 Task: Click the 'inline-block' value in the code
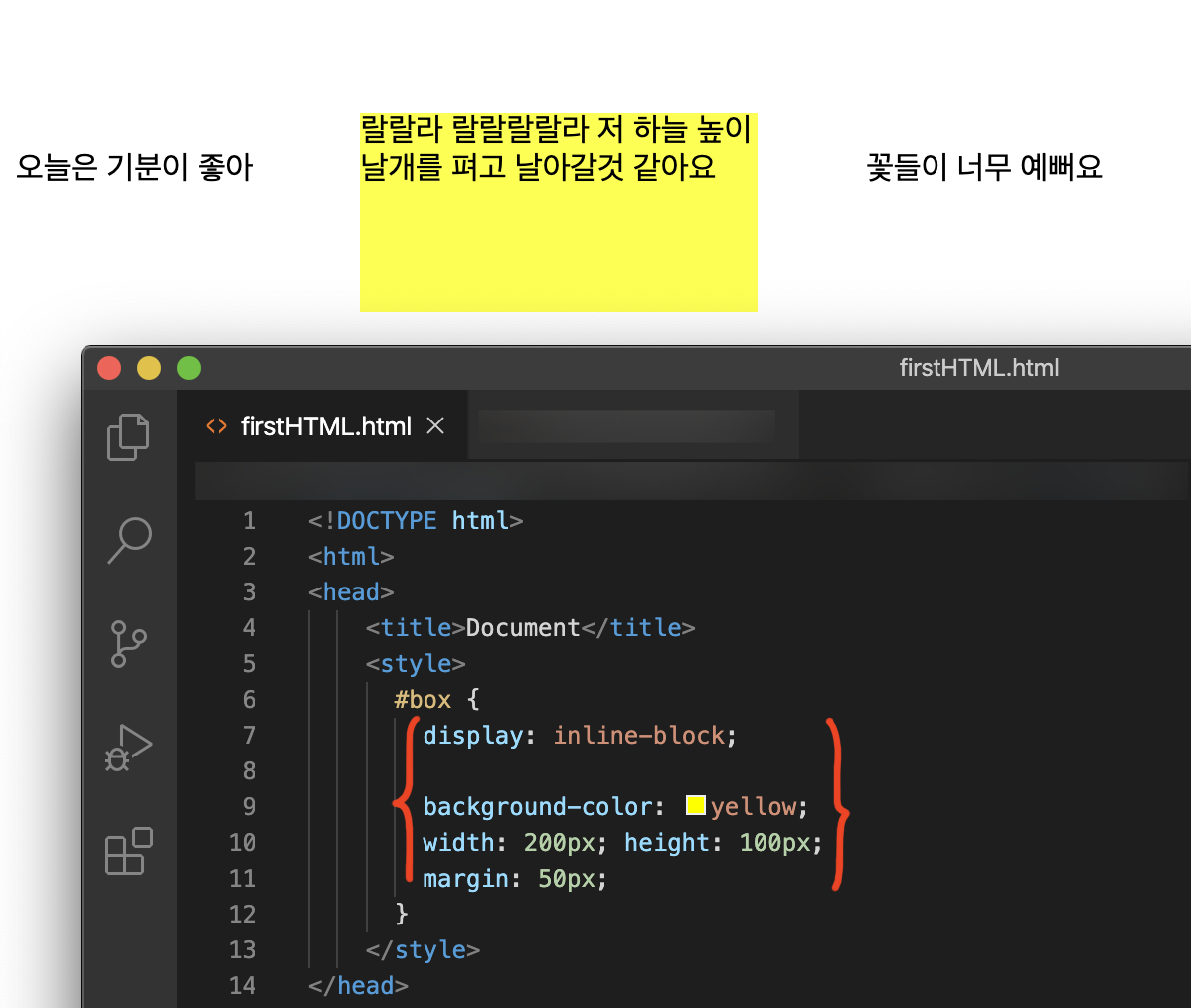click(639, 736)
